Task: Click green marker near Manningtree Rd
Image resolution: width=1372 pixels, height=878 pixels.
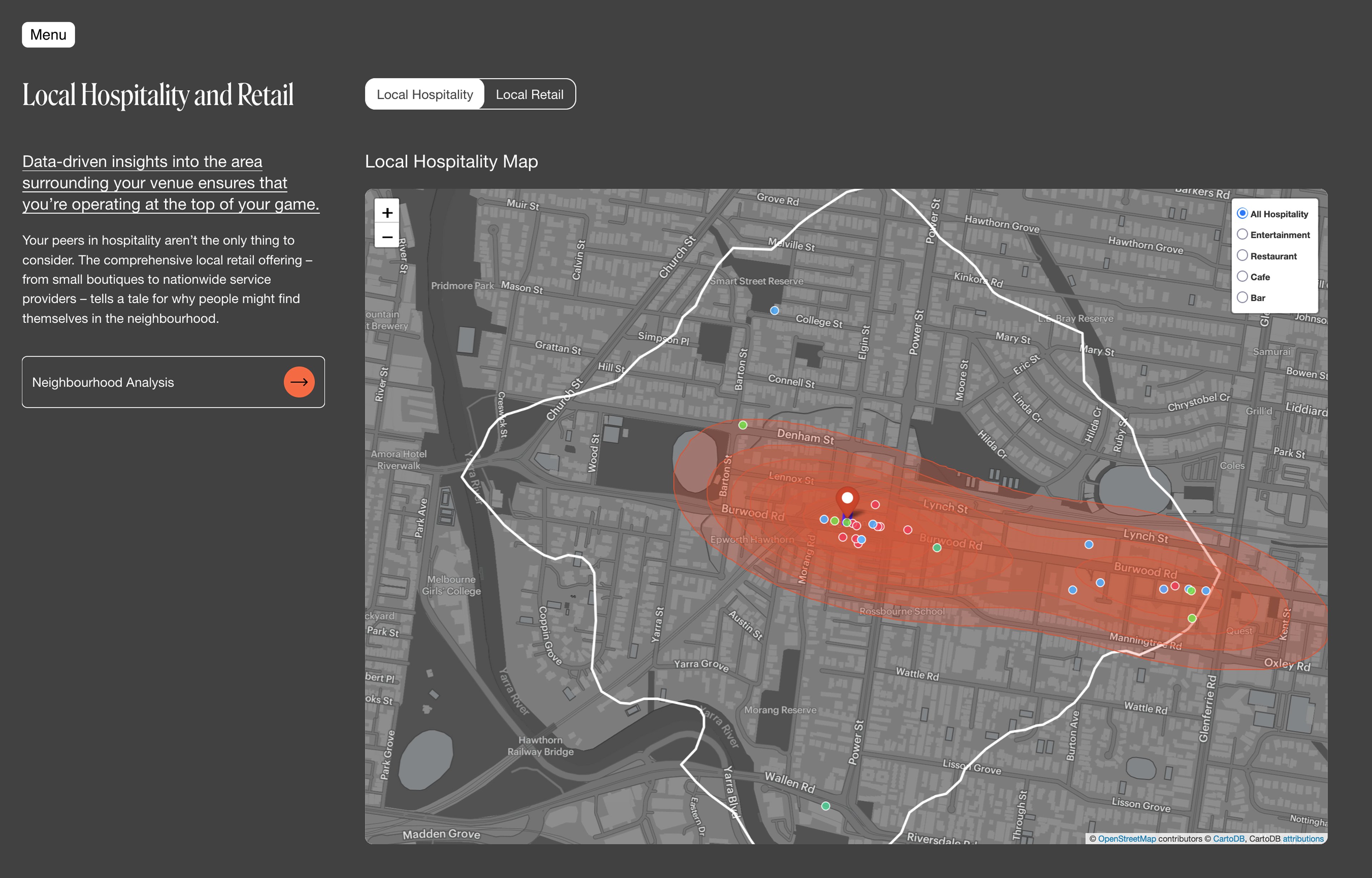Action: [1192, 619]
